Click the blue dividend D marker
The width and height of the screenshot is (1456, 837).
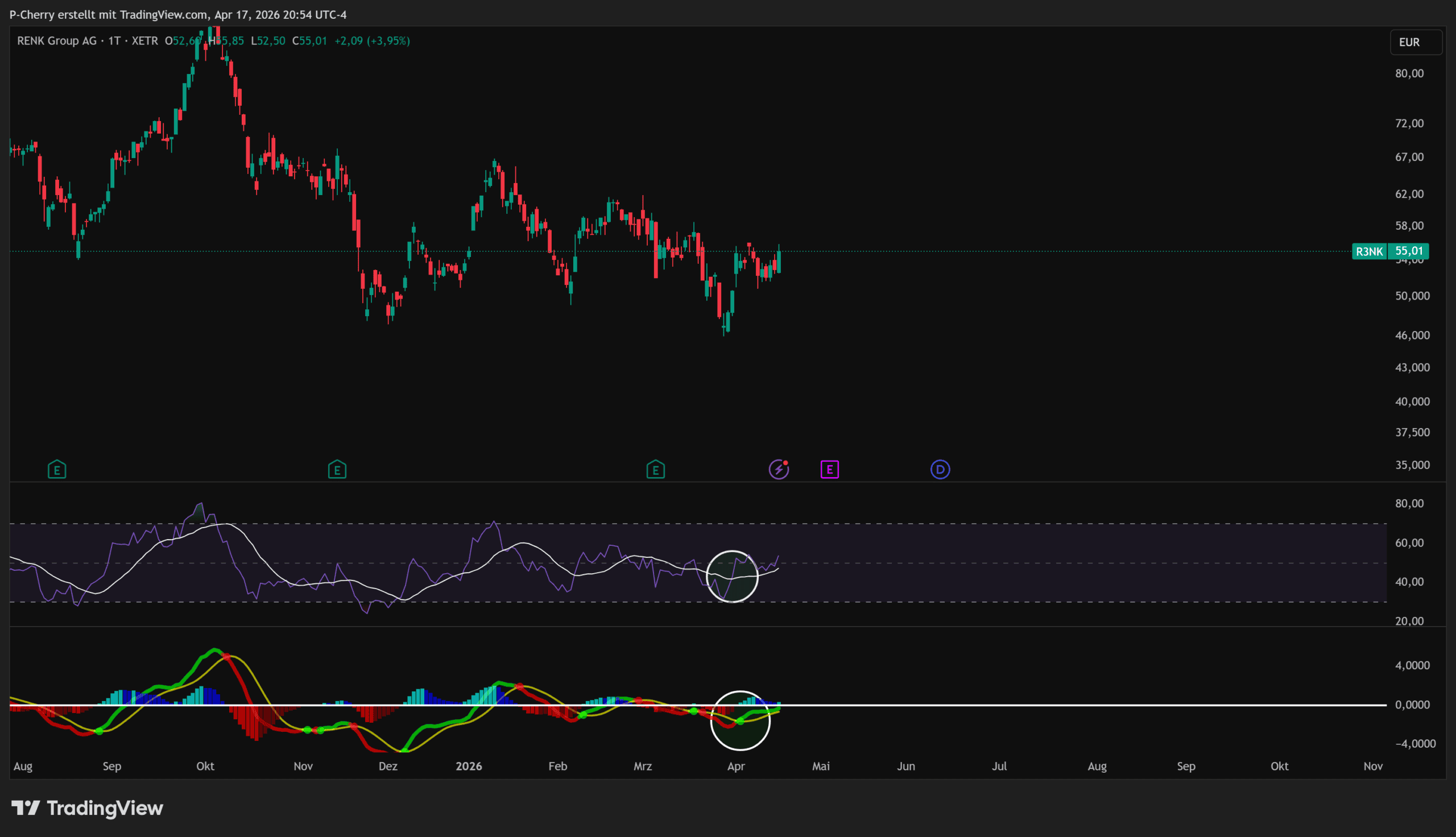(940, 470)
